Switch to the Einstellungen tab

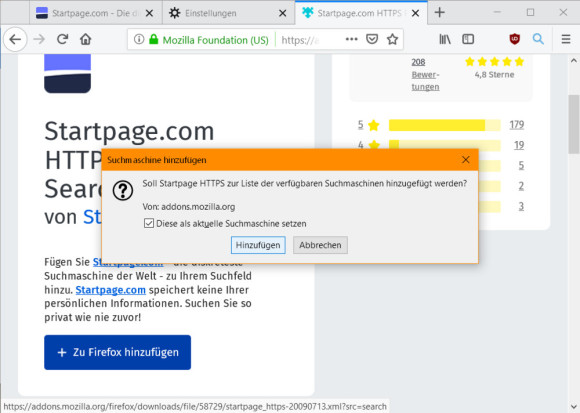click(x=228, y=13)
